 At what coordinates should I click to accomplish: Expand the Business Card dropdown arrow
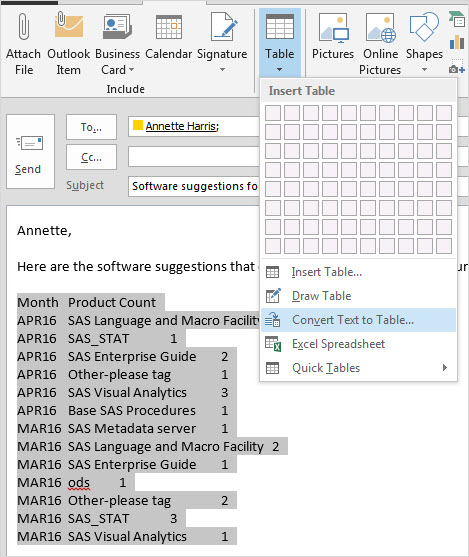(131, 70)
